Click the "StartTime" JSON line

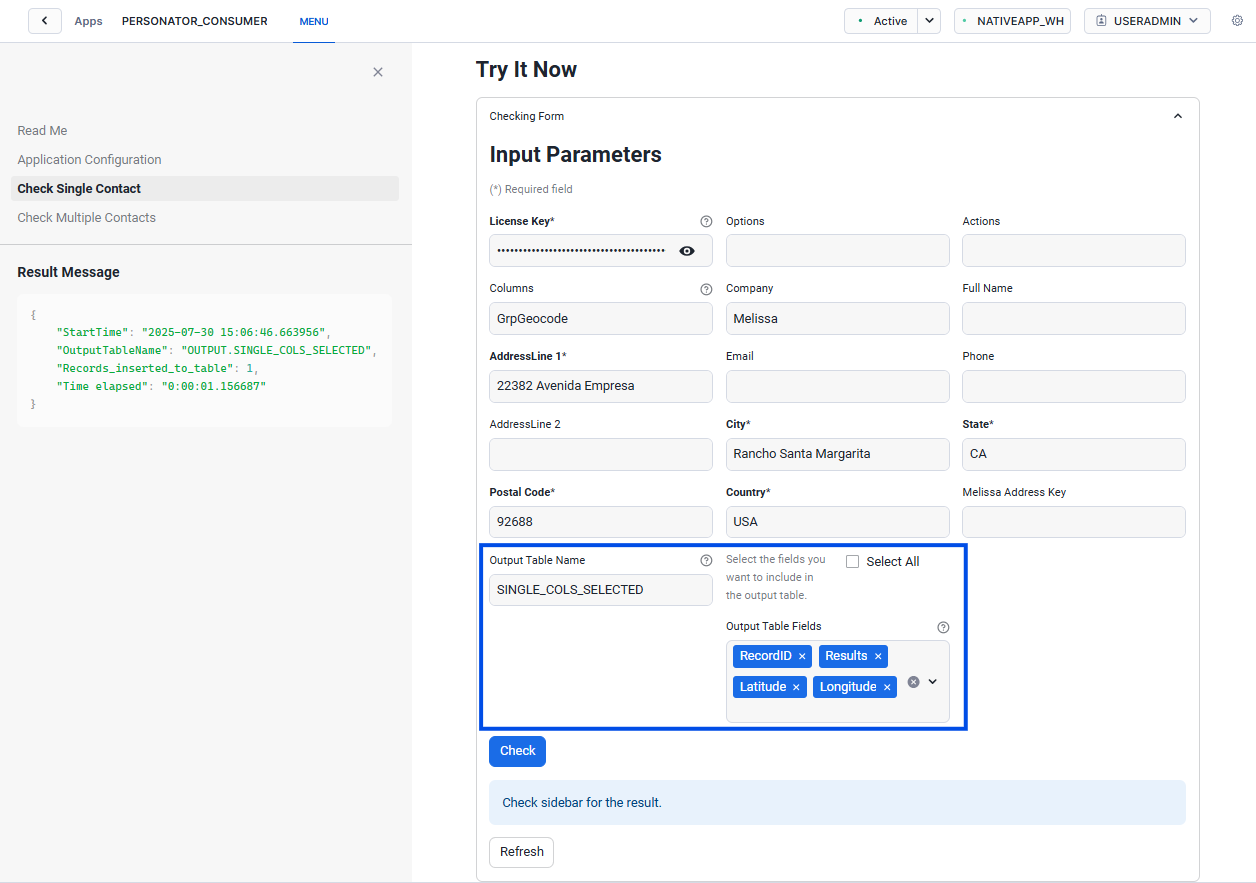(x=193, y=333)
